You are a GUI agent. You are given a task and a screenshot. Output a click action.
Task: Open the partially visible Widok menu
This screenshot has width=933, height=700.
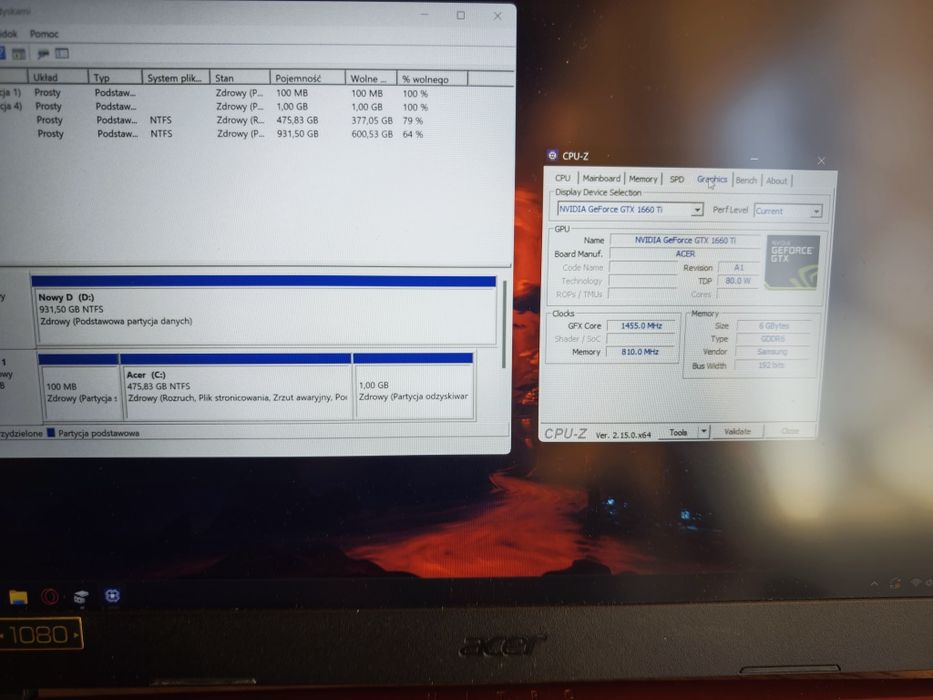click(x=8, y=34)
